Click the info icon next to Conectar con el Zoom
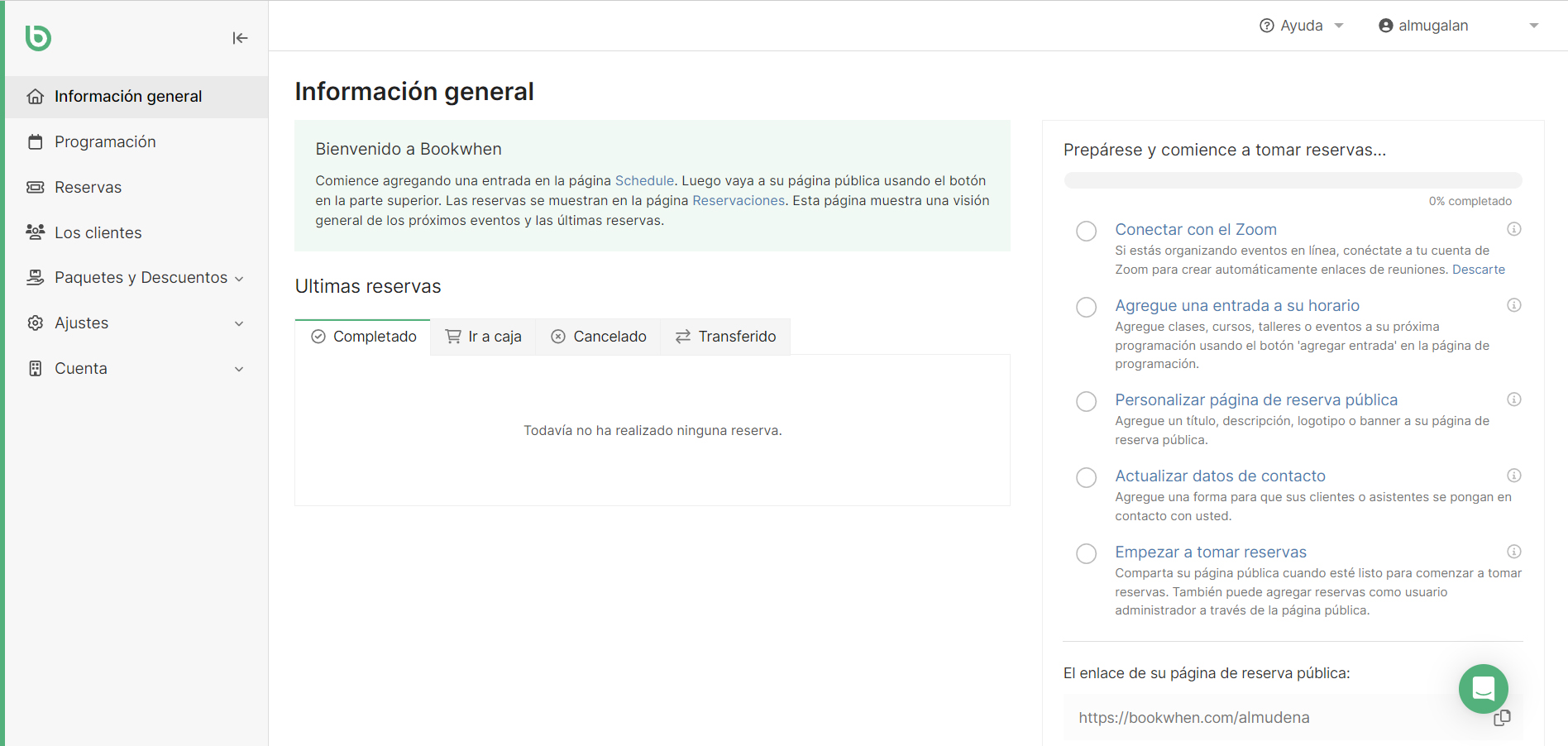 coord(1514,229)
